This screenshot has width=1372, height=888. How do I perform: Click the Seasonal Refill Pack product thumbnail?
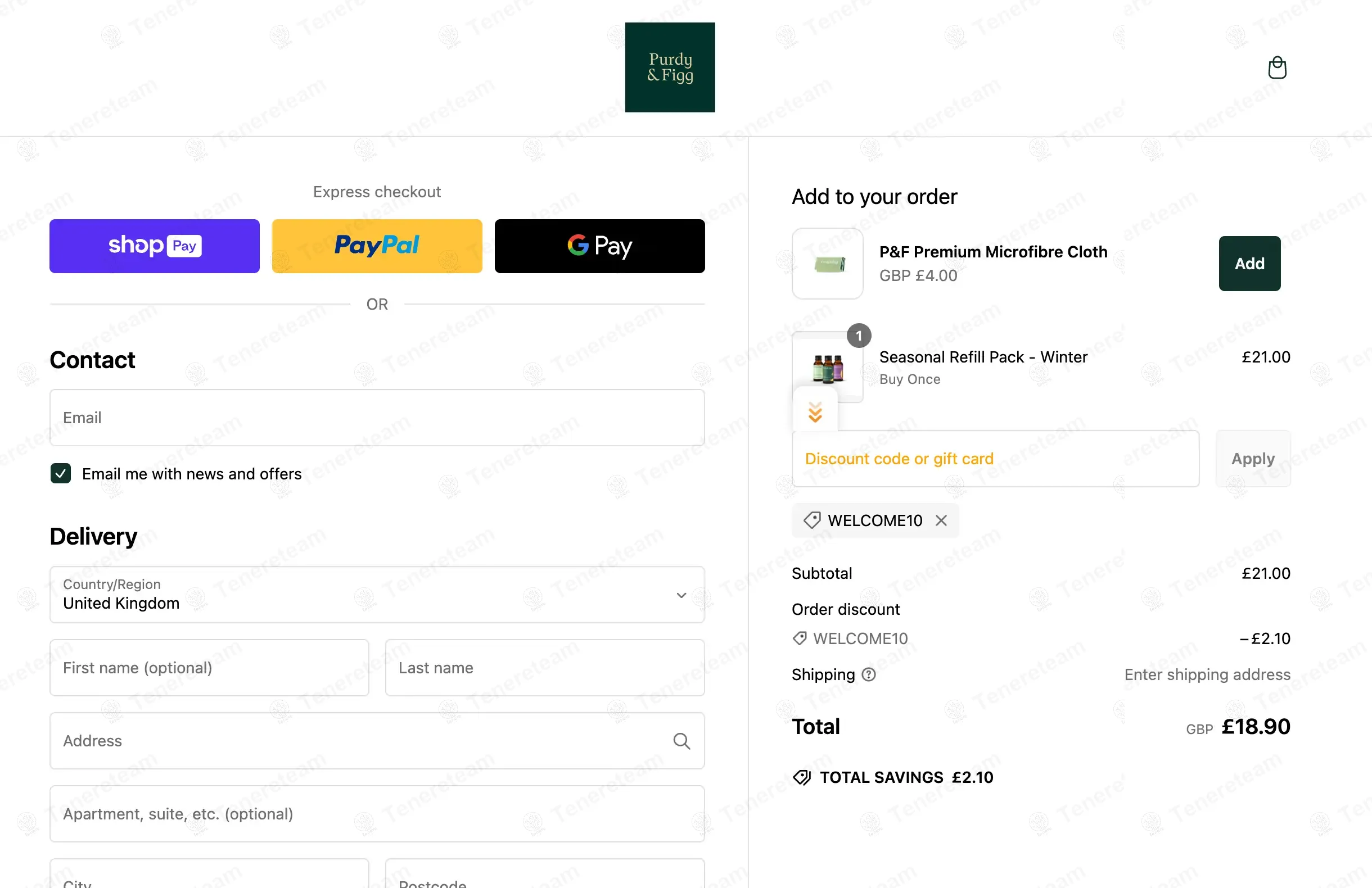point(828,367)
